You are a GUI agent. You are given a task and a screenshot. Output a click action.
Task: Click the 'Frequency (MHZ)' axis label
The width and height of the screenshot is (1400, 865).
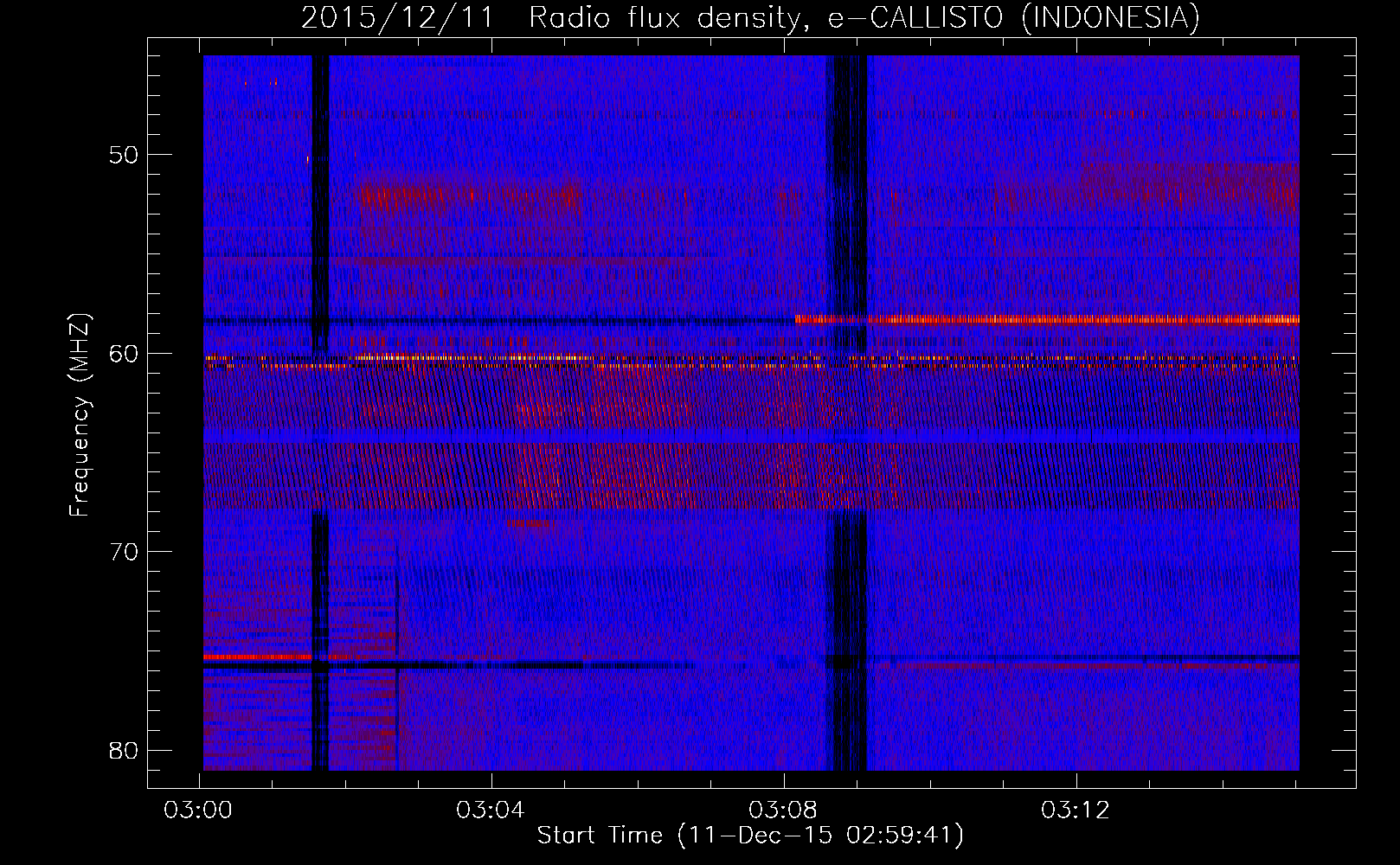[x=80, y=415]
